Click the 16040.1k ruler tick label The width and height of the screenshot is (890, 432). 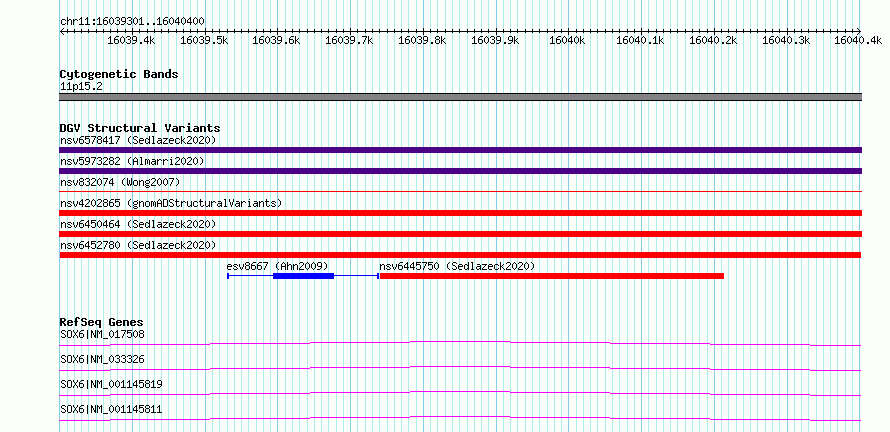point(641,40)
